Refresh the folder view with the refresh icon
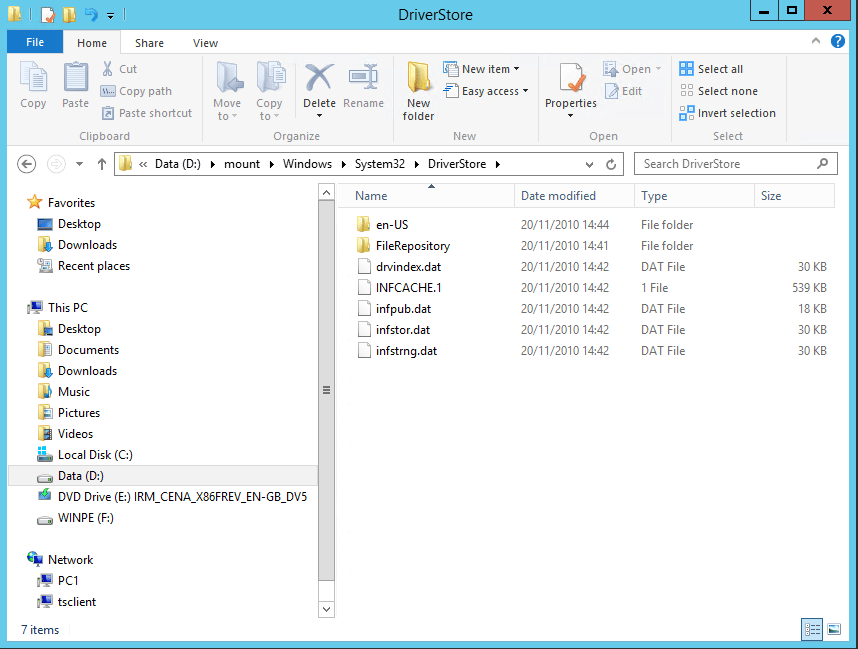 [610, 163]
